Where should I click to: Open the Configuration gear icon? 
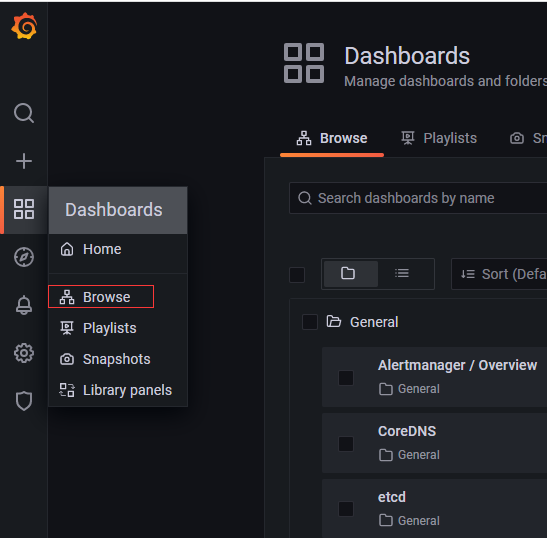pos(24,353)
